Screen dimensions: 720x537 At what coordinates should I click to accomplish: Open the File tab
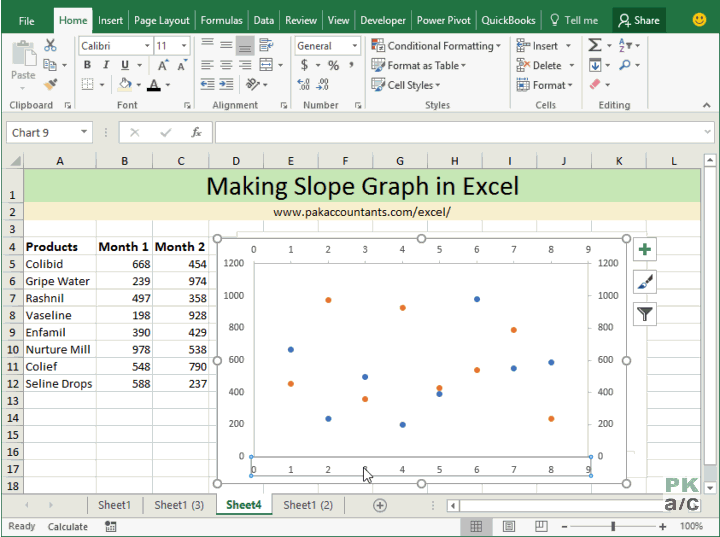[26, 21]
